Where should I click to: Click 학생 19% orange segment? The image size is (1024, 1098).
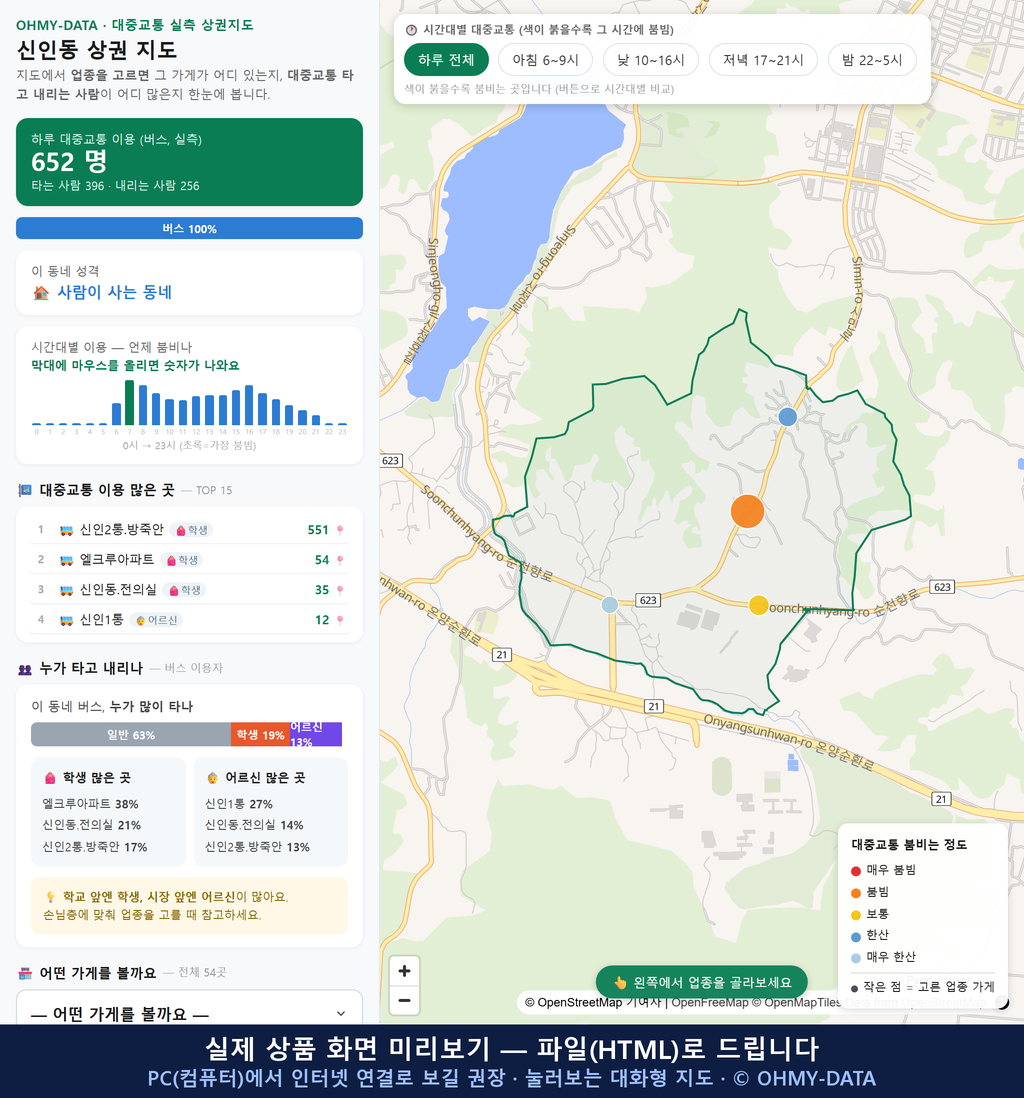[x=261, y=735]
